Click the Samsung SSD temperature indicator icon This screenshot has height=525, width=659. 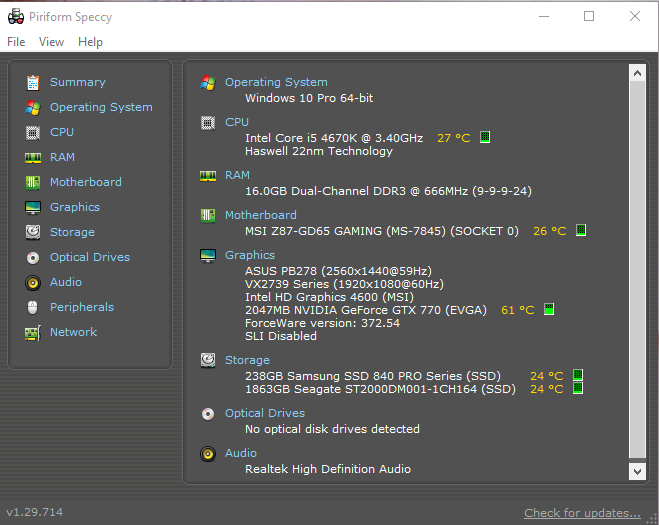[578, 375]
